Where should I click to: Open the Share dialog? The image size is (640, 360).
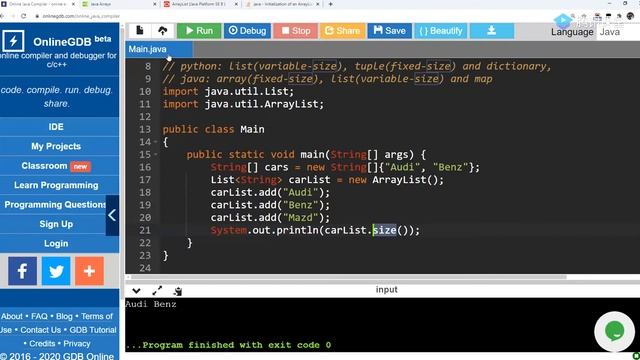pos(342,31)
